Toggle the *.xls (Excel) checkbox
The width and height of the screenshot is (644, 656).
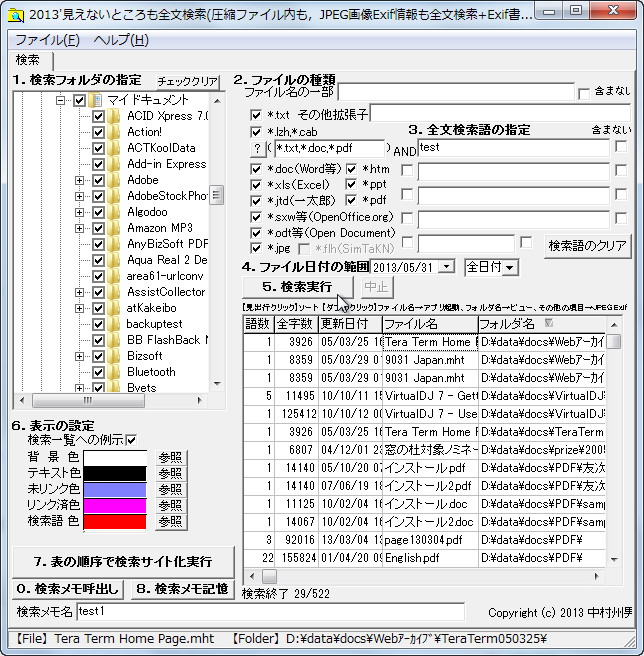[256, 185]
